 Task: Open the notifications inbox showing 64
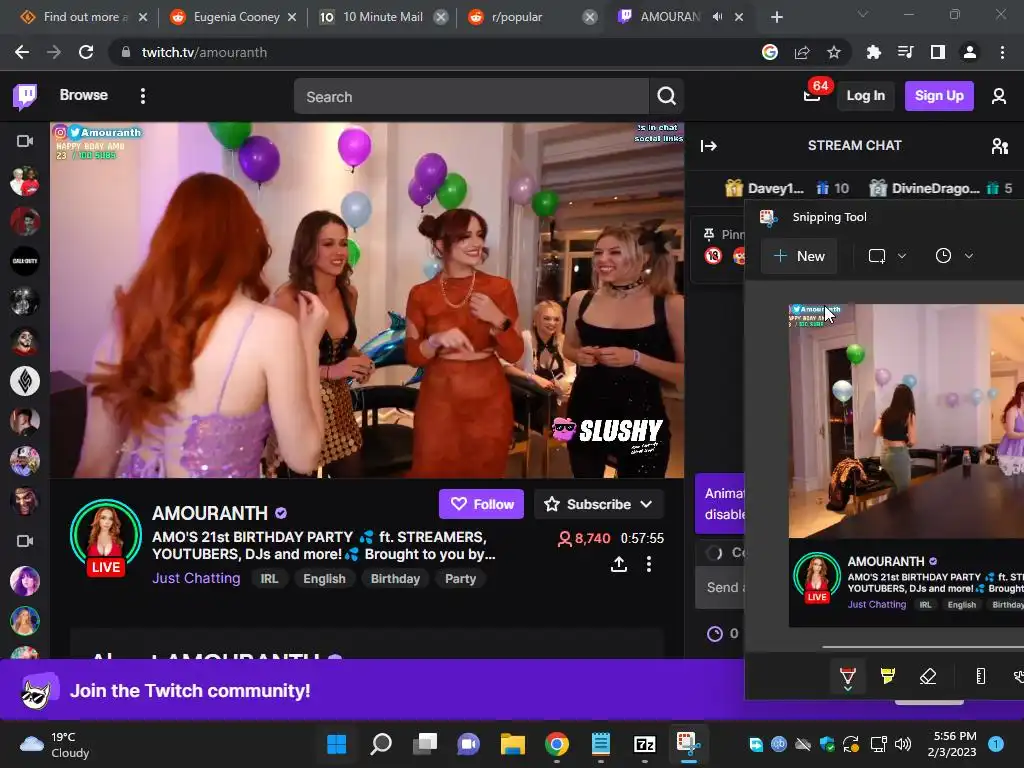[812, 96]
